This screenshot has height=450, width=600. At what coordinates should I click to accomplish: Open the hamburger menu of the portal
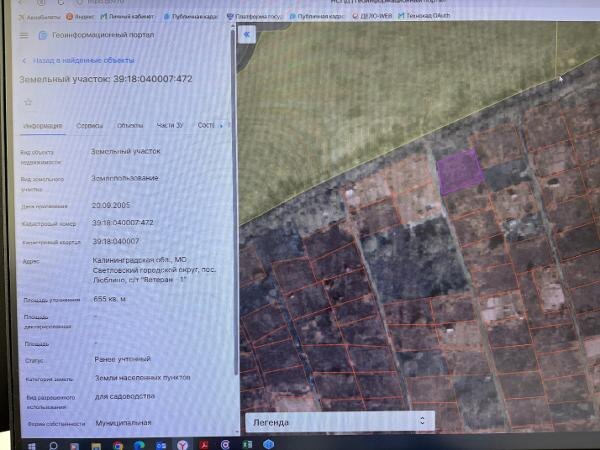(24, 36)
